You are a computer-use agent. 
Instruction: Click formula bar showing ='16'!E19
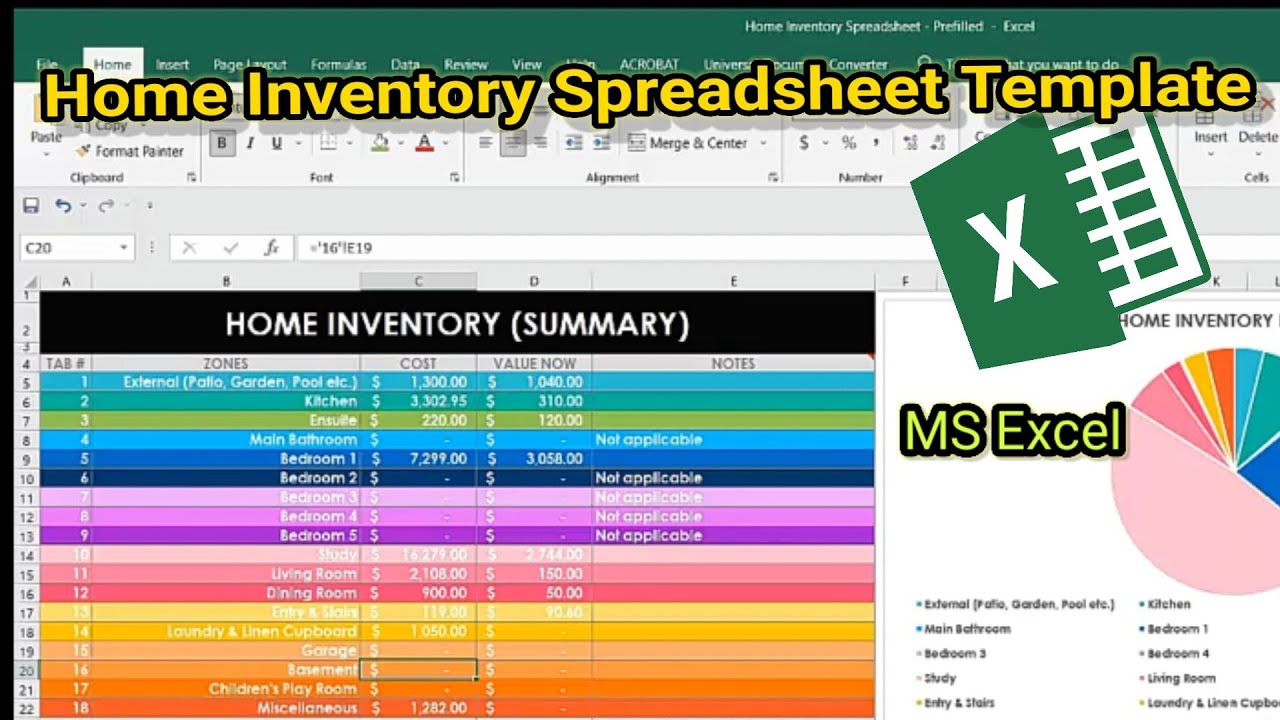[342, 247]
